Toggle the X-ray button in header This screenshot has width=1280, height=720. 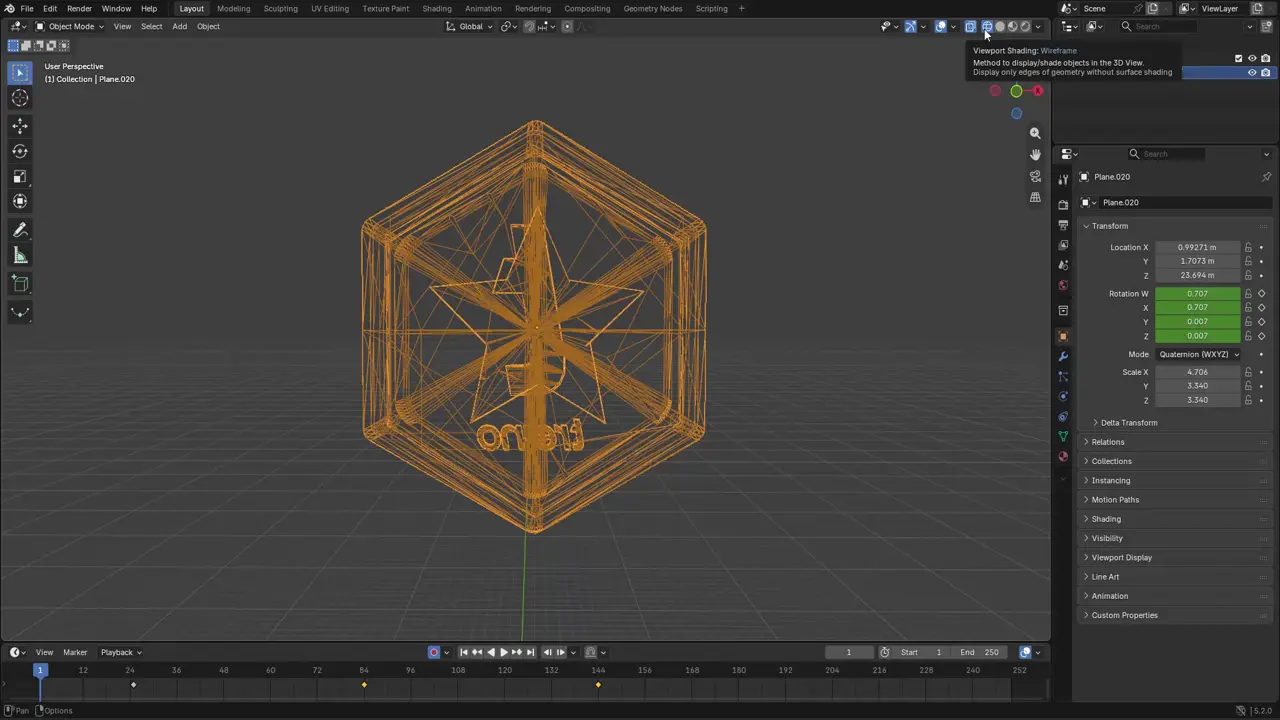[970, 26]
